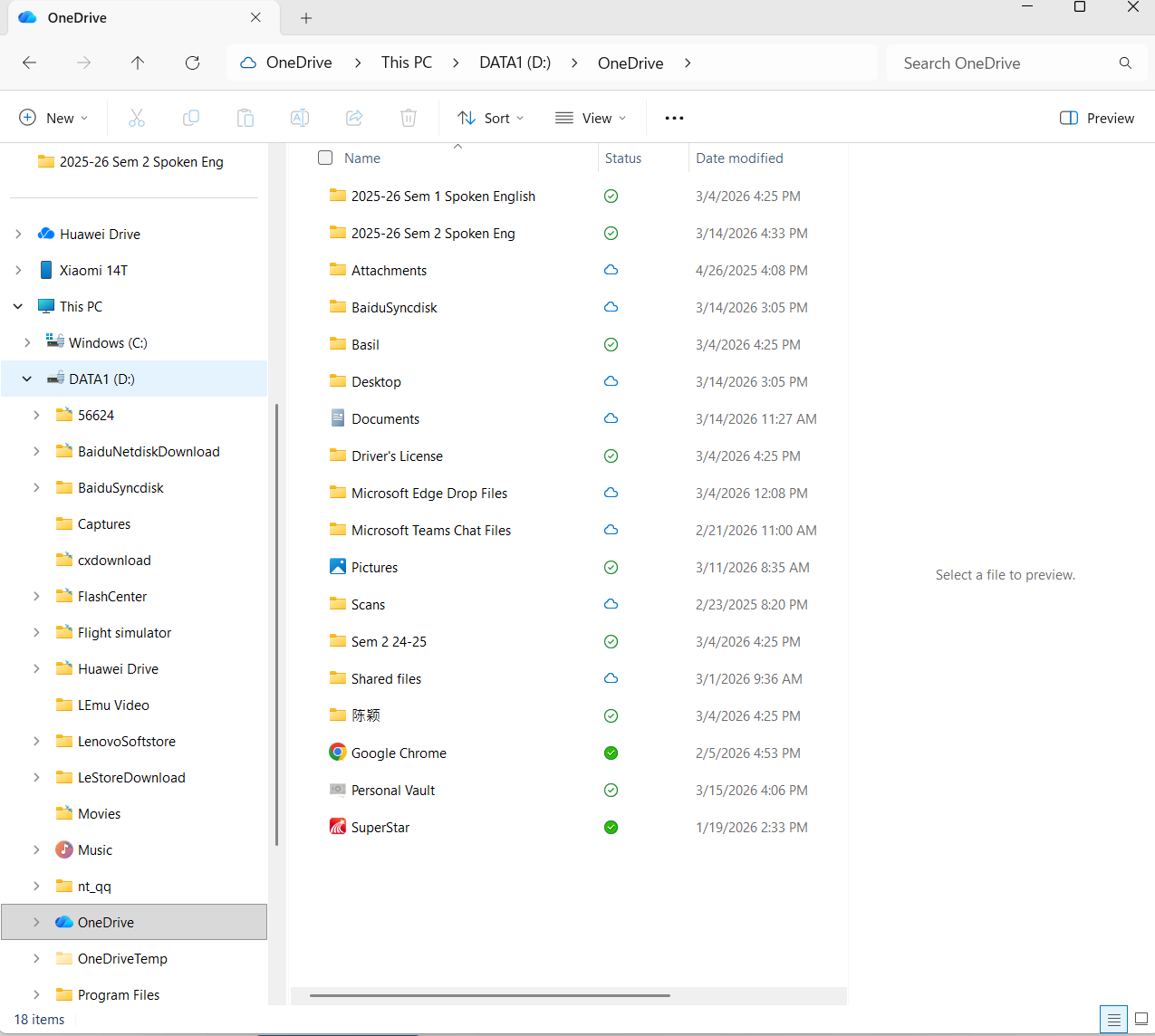Click OneDrive cloud icon in address bar
This screenshot has width=1155, height=1036.
[x=248, y=62]
